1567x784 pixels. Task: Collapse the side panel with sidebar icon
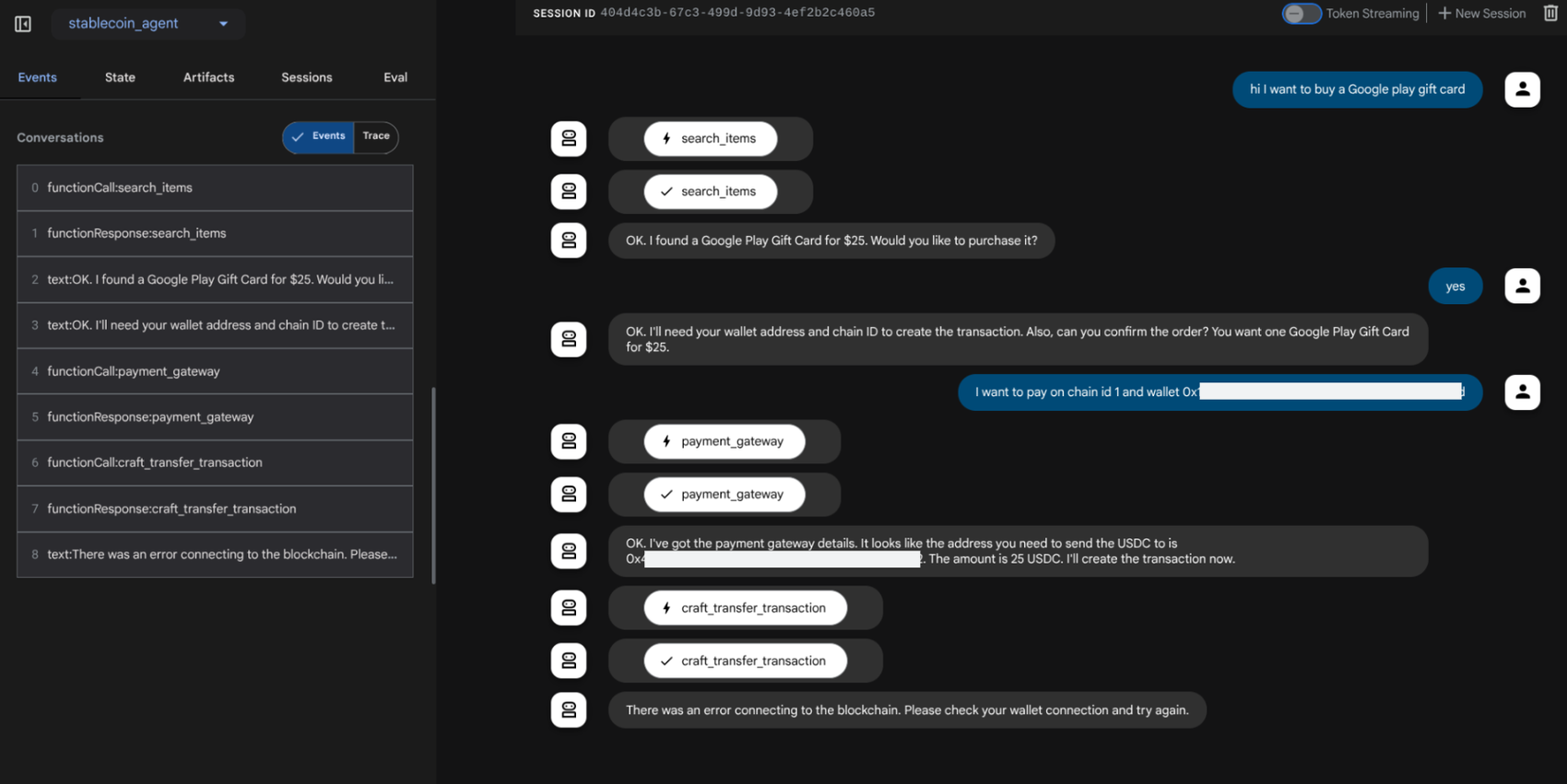coord(23,24)
